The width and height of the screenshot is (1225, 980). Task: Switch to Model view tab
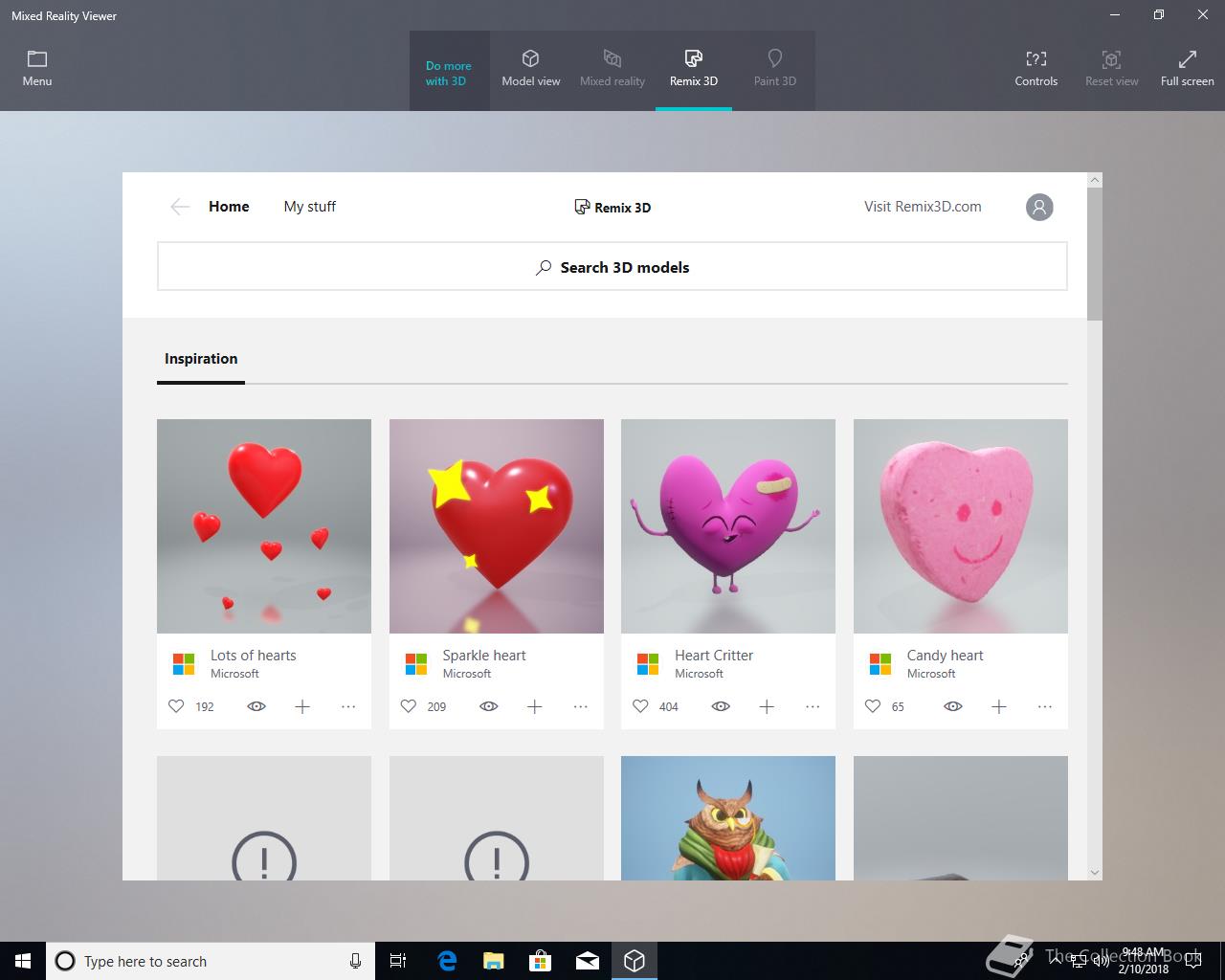click(531, 70)
